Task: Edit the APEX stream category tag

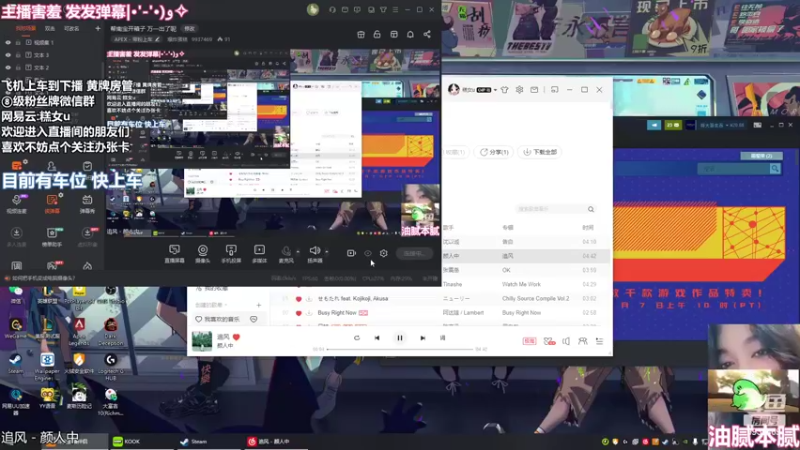Action: 136,39
